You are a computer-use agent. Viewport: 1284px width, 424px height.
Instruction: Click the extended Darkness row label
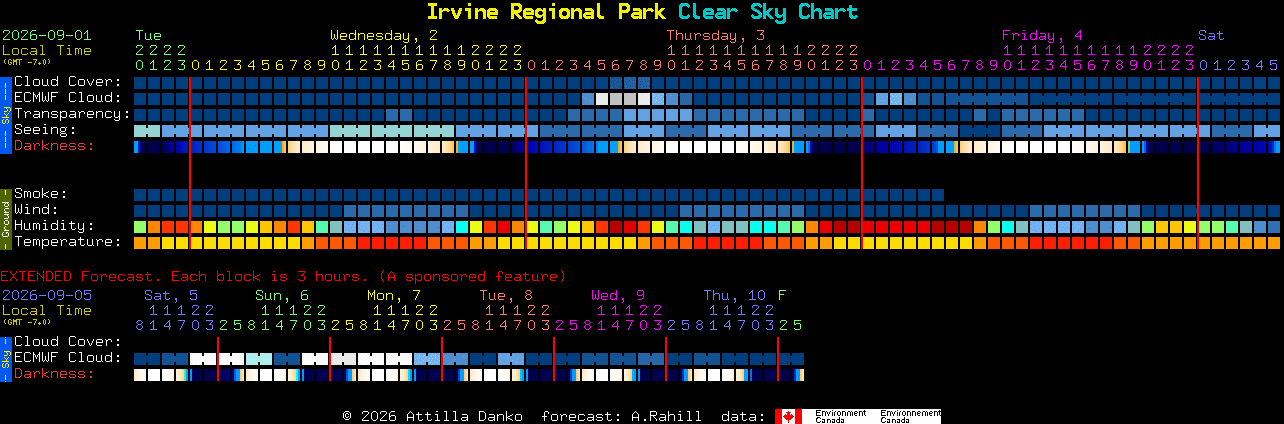[54, 374]
